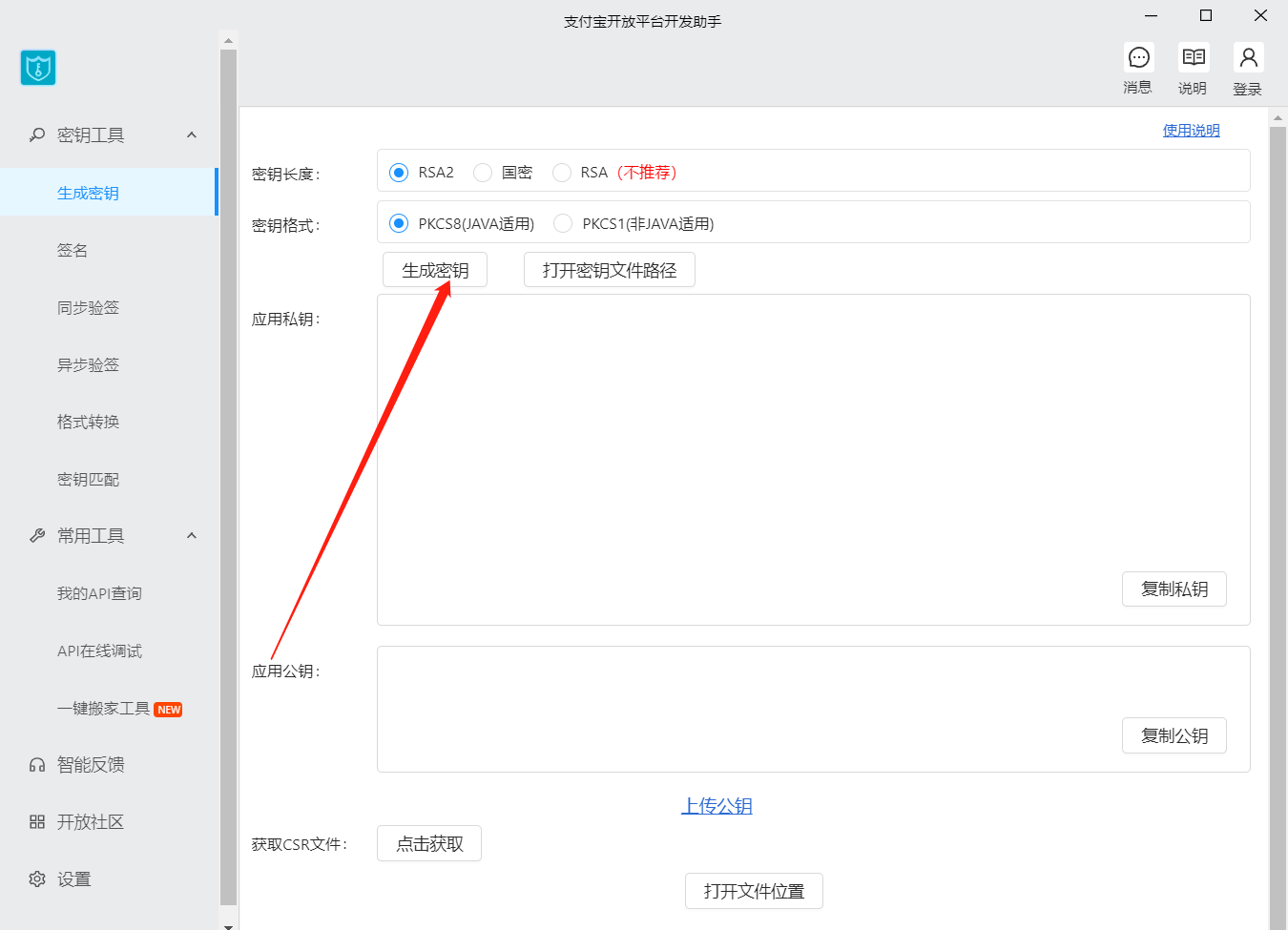
Task: Collapse the 密钥工具 section chevron
Action: tap(192, 135)
